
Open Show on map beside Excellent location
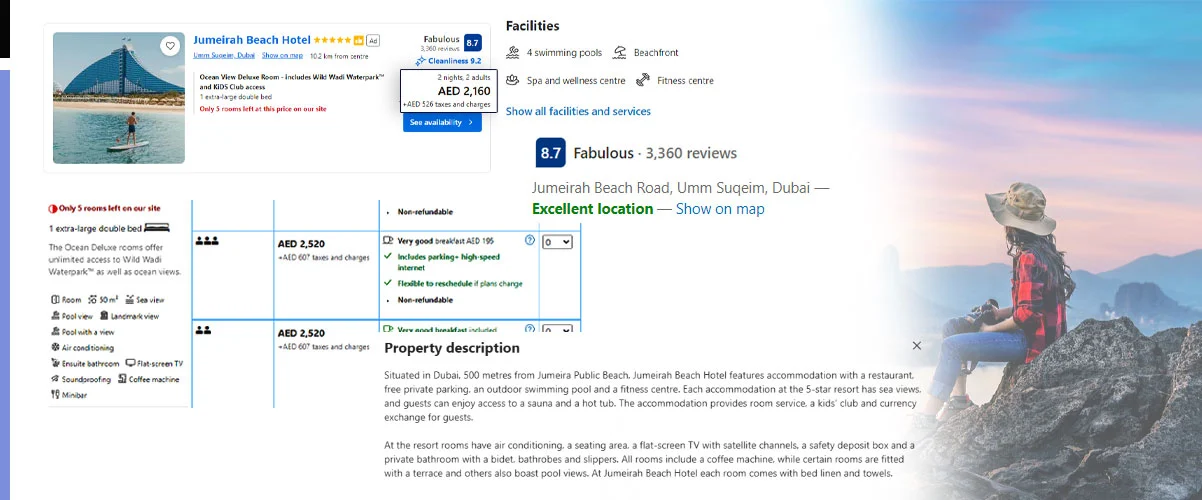click(x=720, y=209)
